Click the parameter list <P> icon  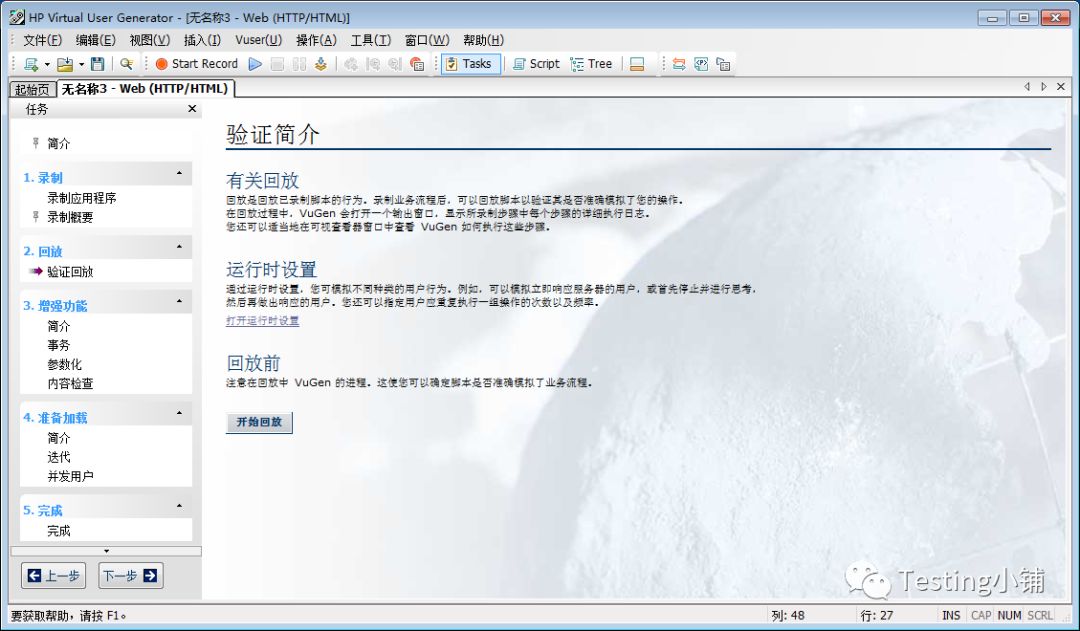pos(701,64)
